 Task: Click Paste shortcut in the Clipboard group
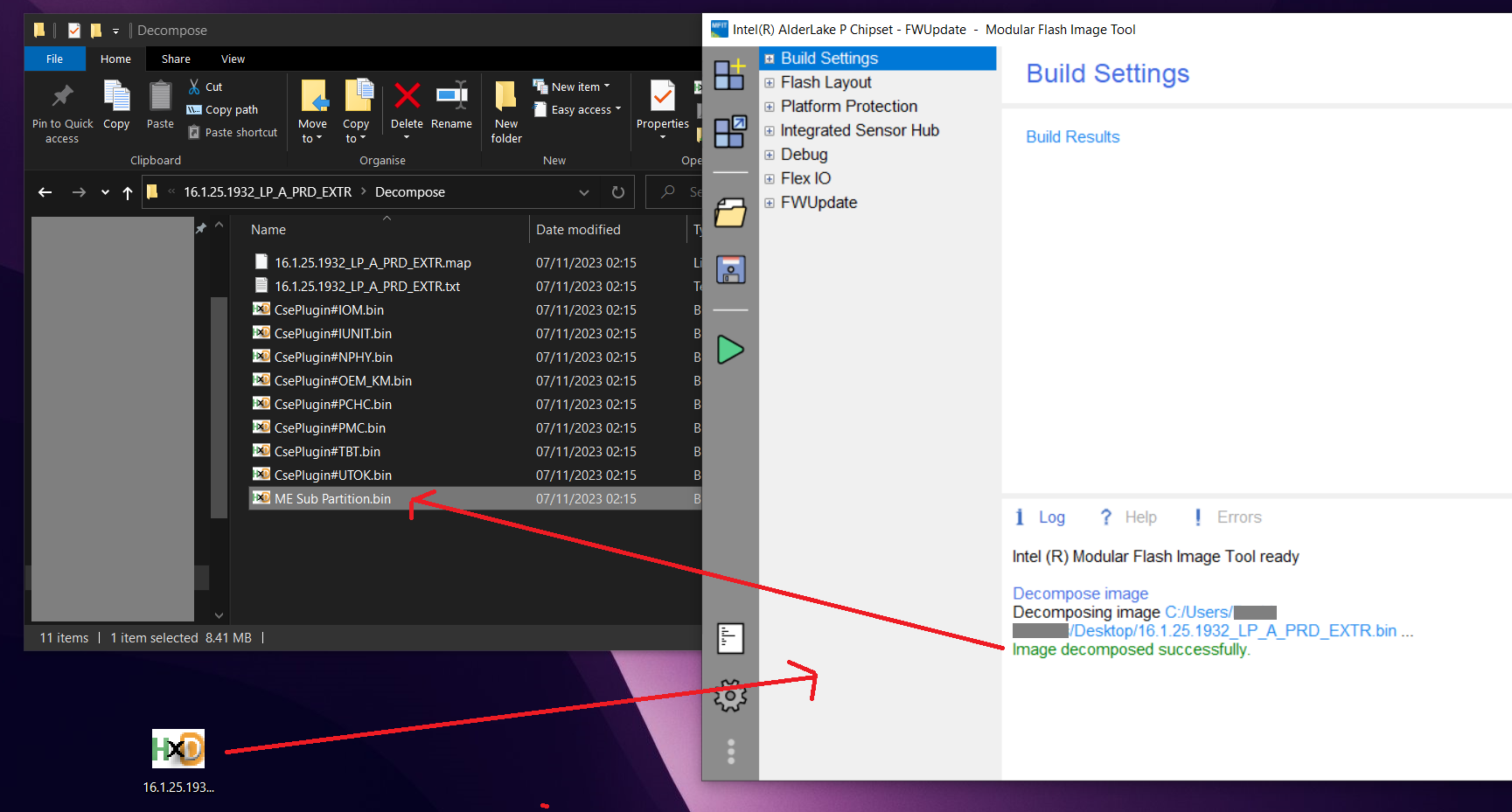[x=232, y=132]
